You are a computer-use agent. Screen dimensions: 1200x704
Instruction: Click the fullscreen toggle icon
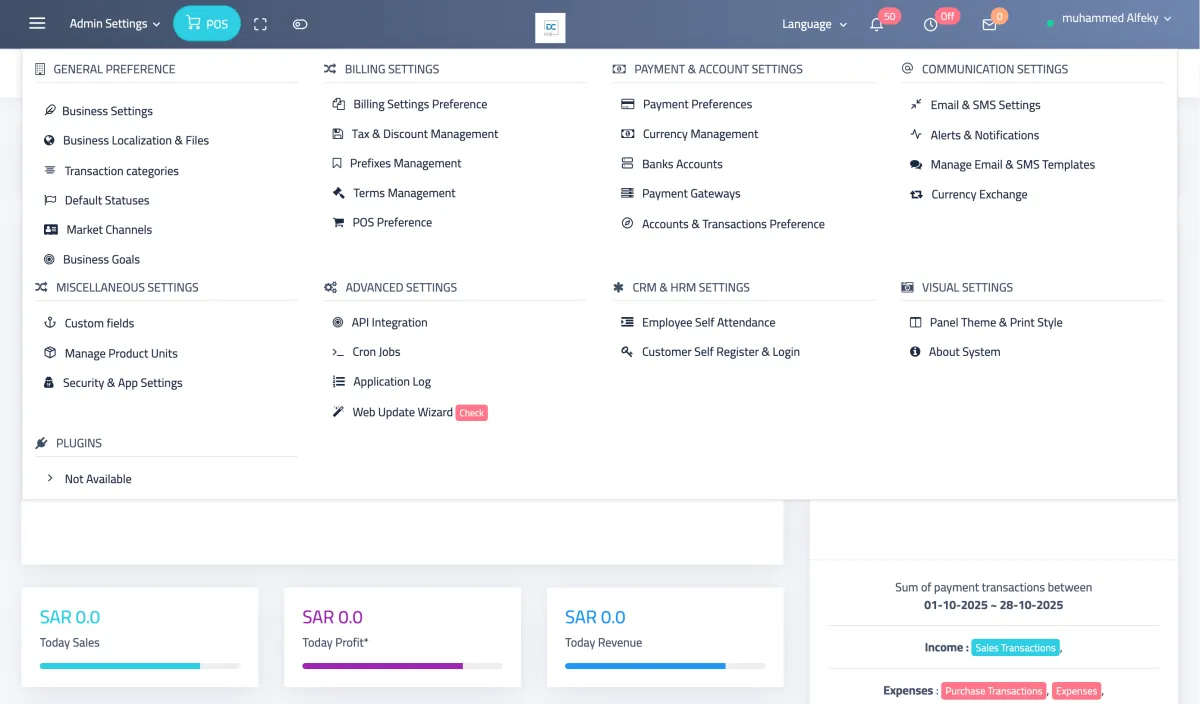pyautogui.click(x=260, y=24)
